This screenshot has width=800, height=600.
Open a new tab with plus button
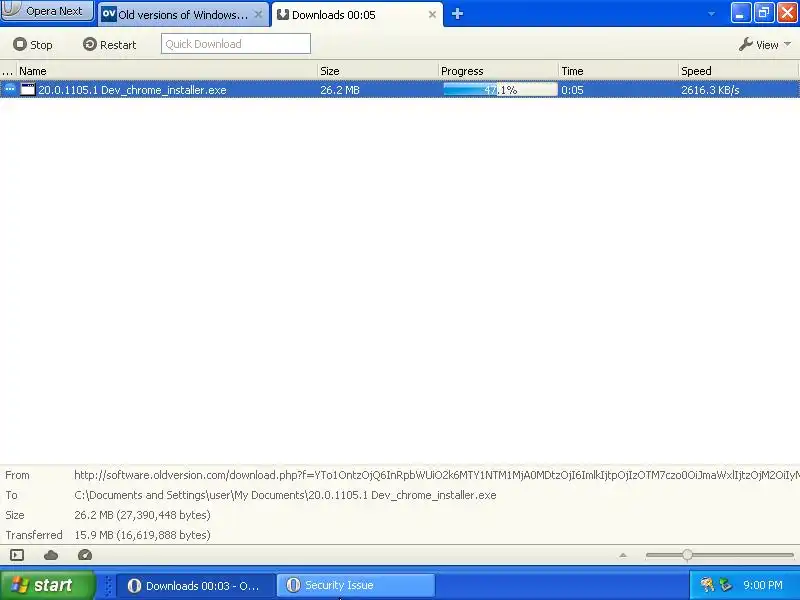coord(457,14)
